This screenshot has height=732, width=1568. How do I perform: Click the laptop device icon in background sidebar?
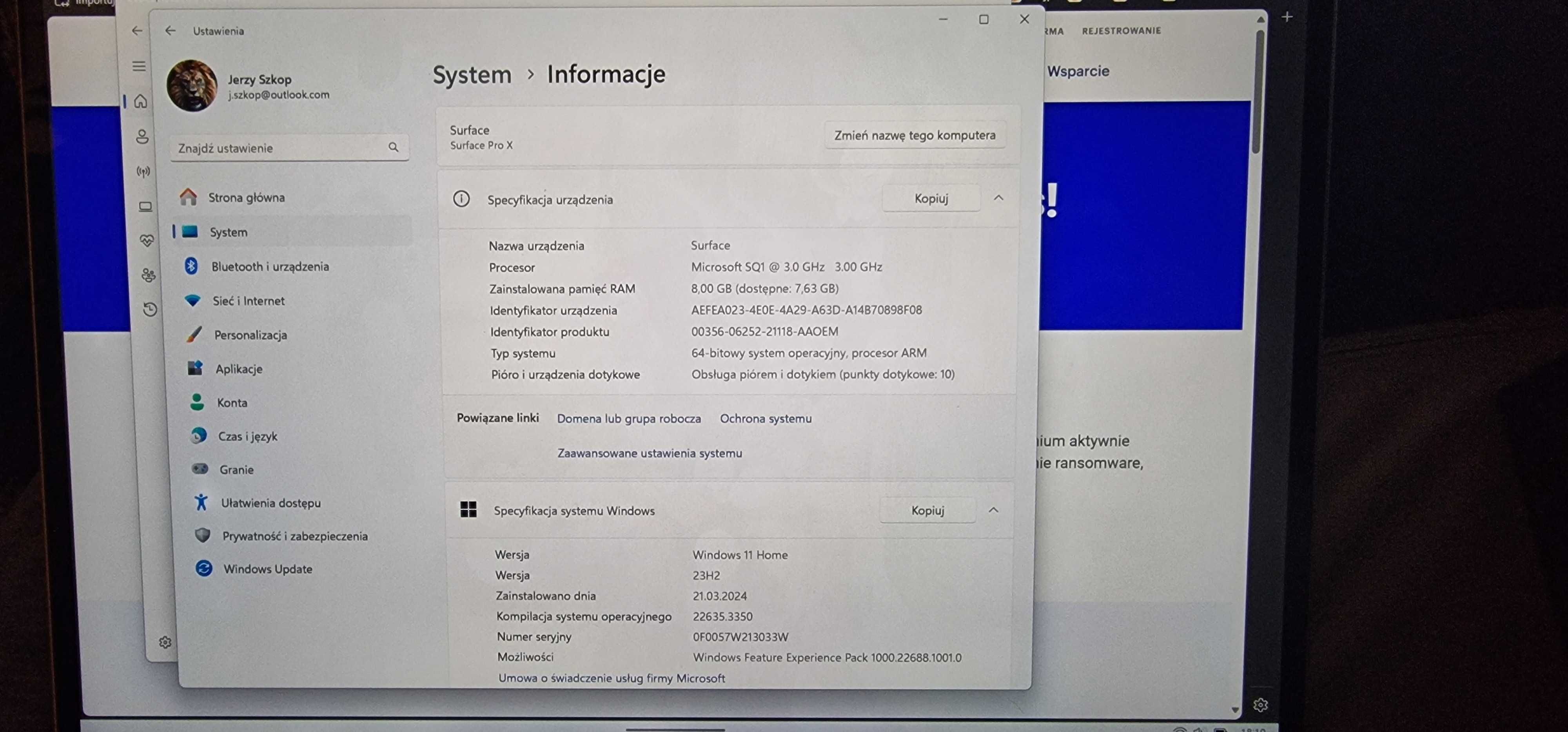pyautogui.click(x=145, y=206)
